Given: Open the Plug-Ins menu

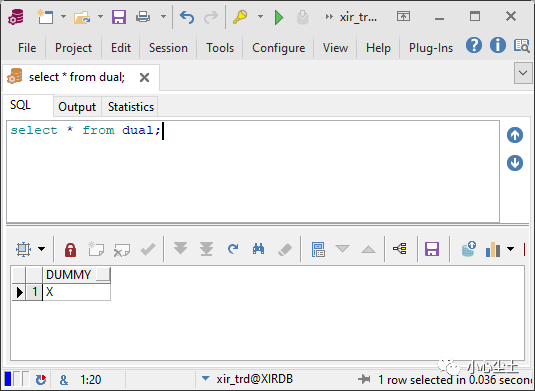Looking at the screenshot, I should click(431, 48).
